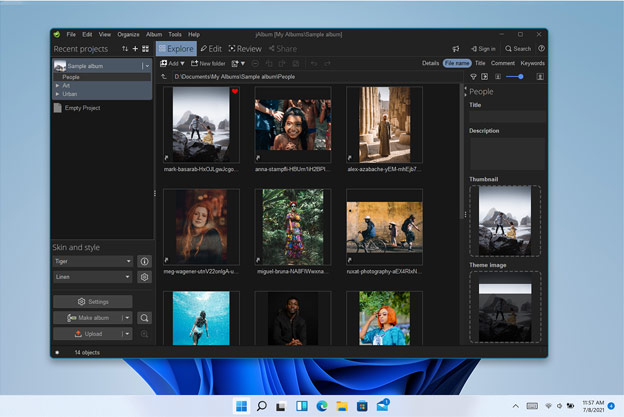Open the Tiger skin dropdown
This screenshot has width=624, height=417.
(92, 262)
